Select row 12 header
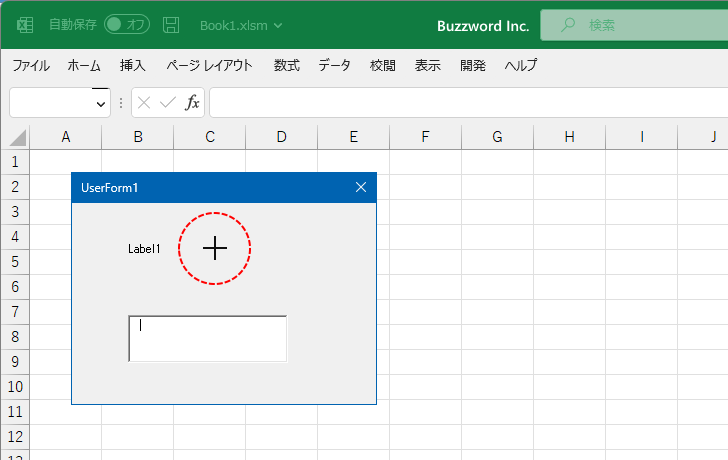The image size is (728, 460). (15, 437)
